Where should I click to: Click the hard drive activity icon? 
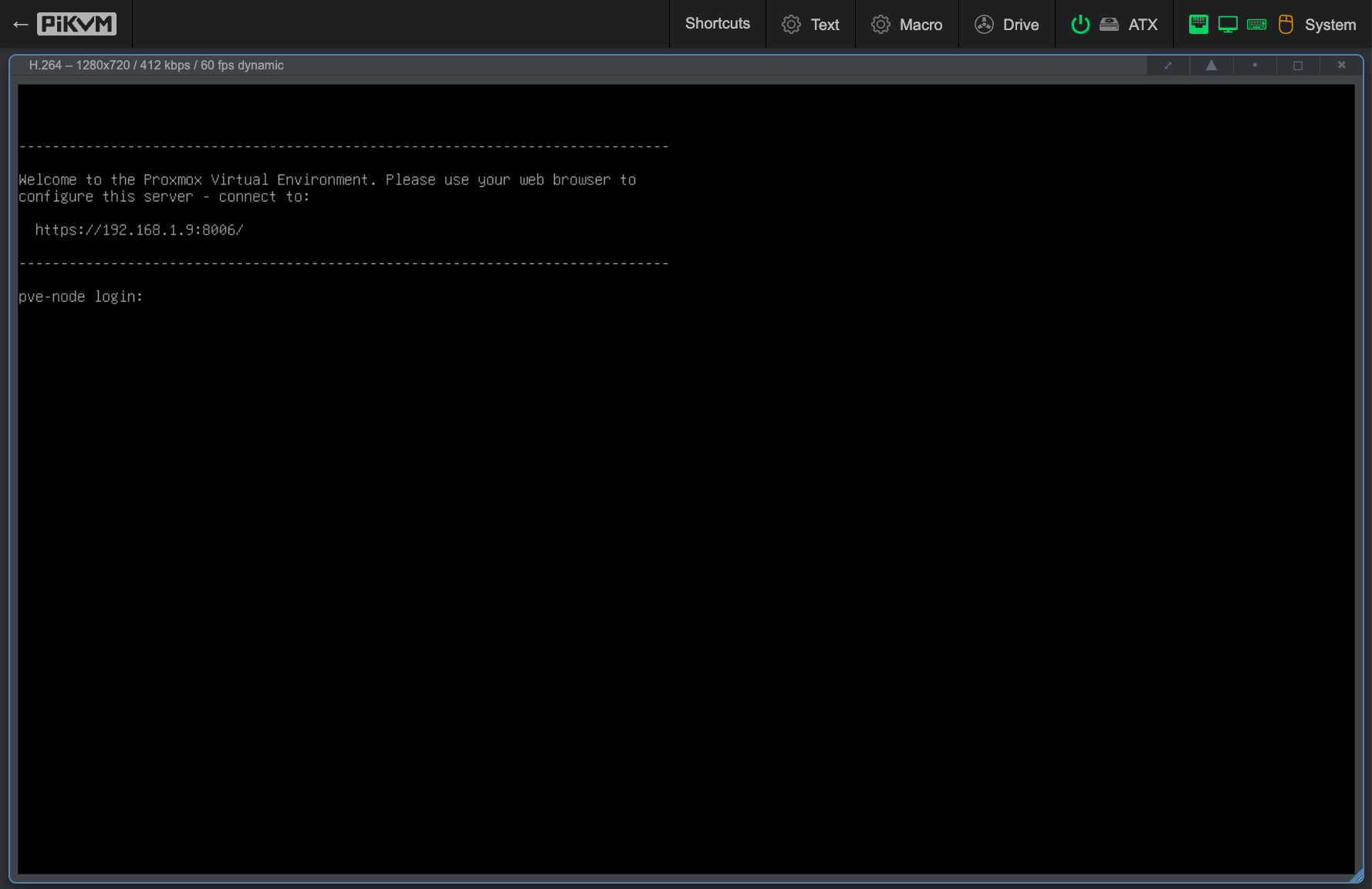[x=1109, y=25]
